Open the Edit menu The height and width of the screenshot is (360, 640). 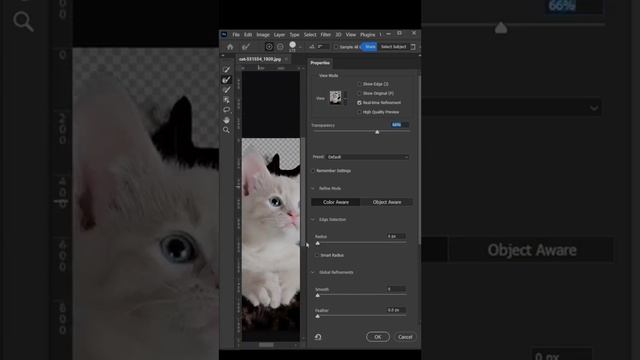click(248, 35)
